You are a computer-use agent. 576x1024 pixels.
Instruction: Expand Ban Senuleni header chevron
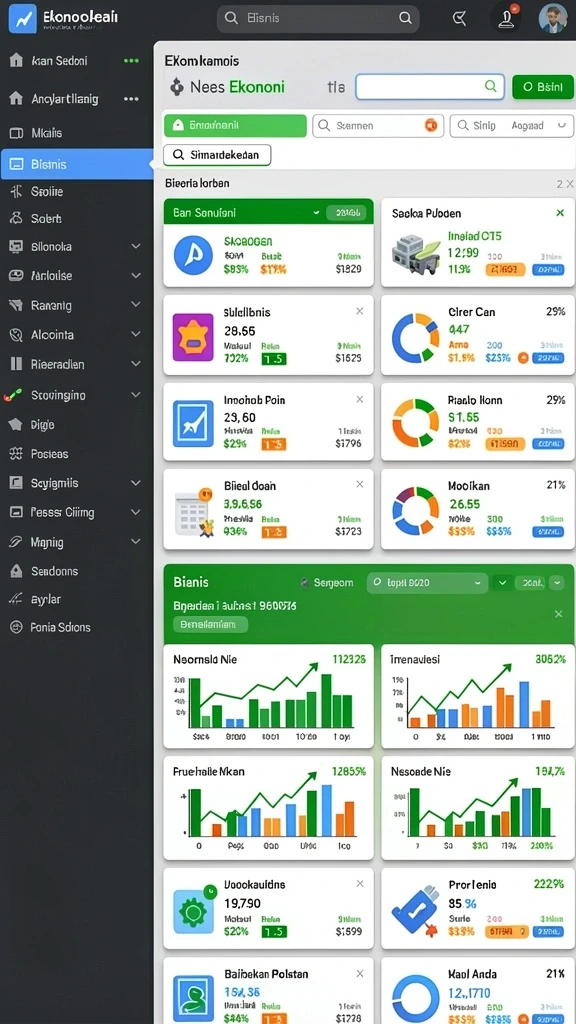316,212
